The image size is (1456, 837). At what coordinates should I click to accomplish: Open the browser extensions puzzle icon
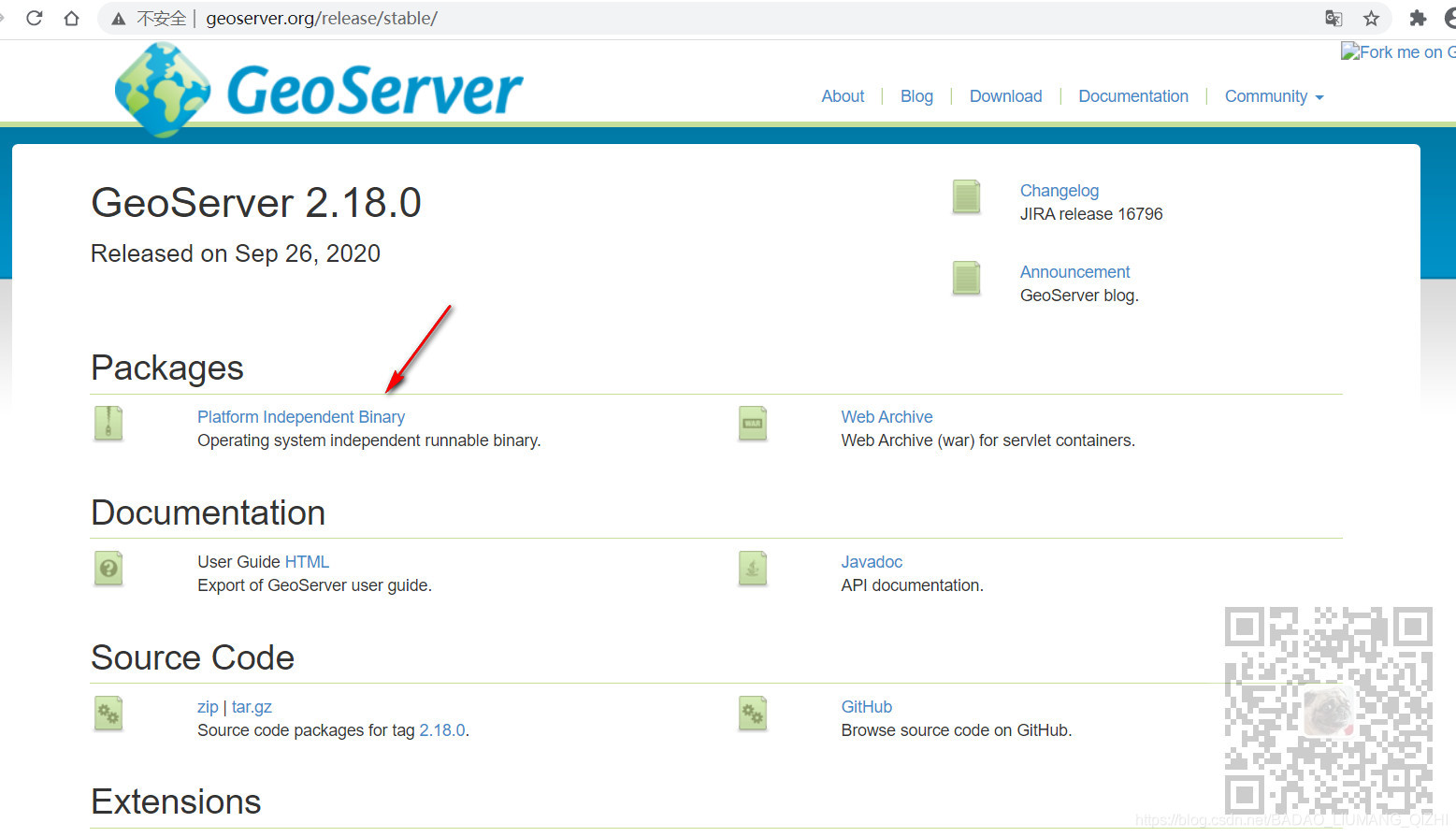[1418, 18]
